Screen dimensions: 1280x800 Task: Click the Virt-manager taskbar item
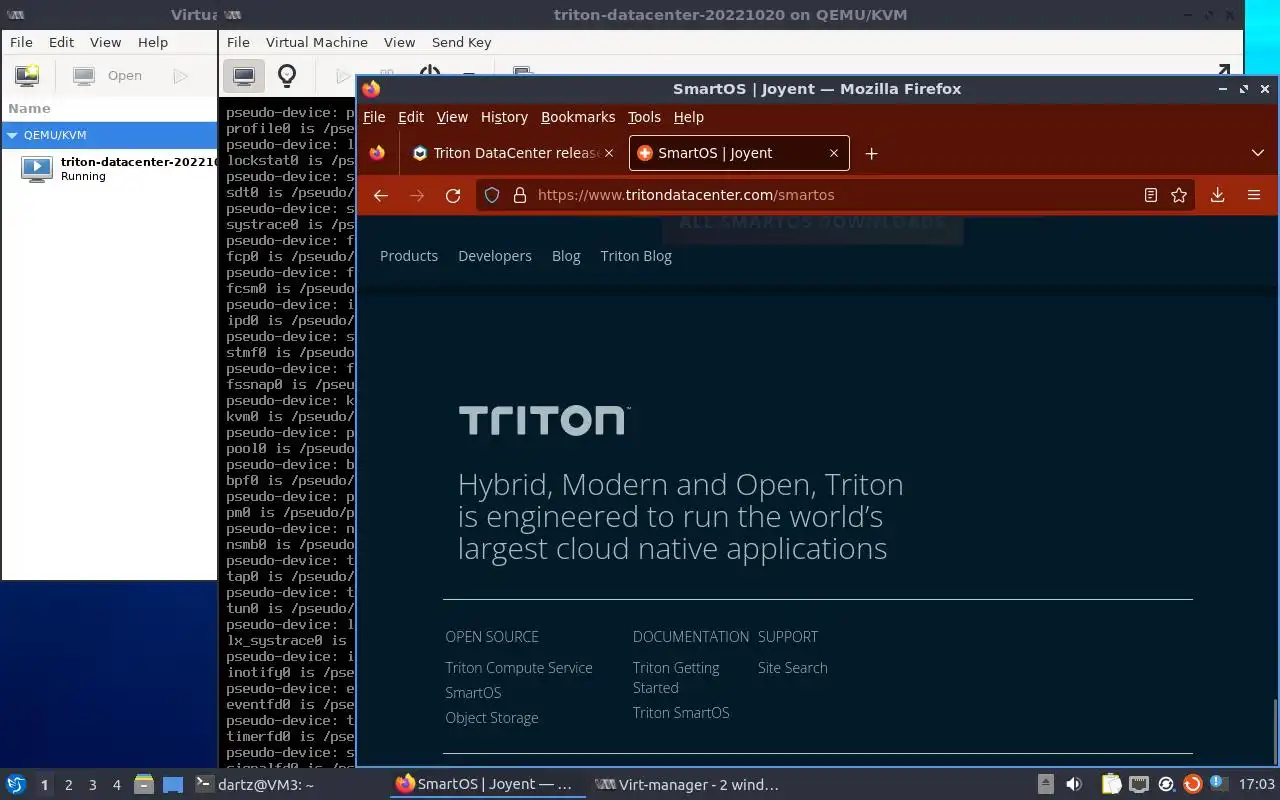click(x=687, y=785)
